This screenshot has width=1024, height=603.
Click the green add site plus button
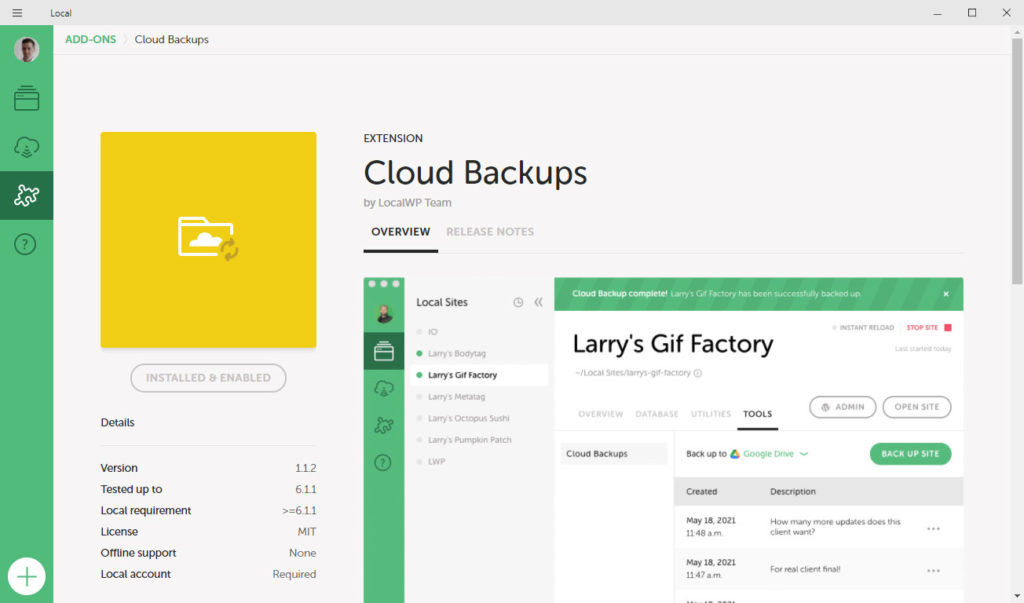click(27, 576)
